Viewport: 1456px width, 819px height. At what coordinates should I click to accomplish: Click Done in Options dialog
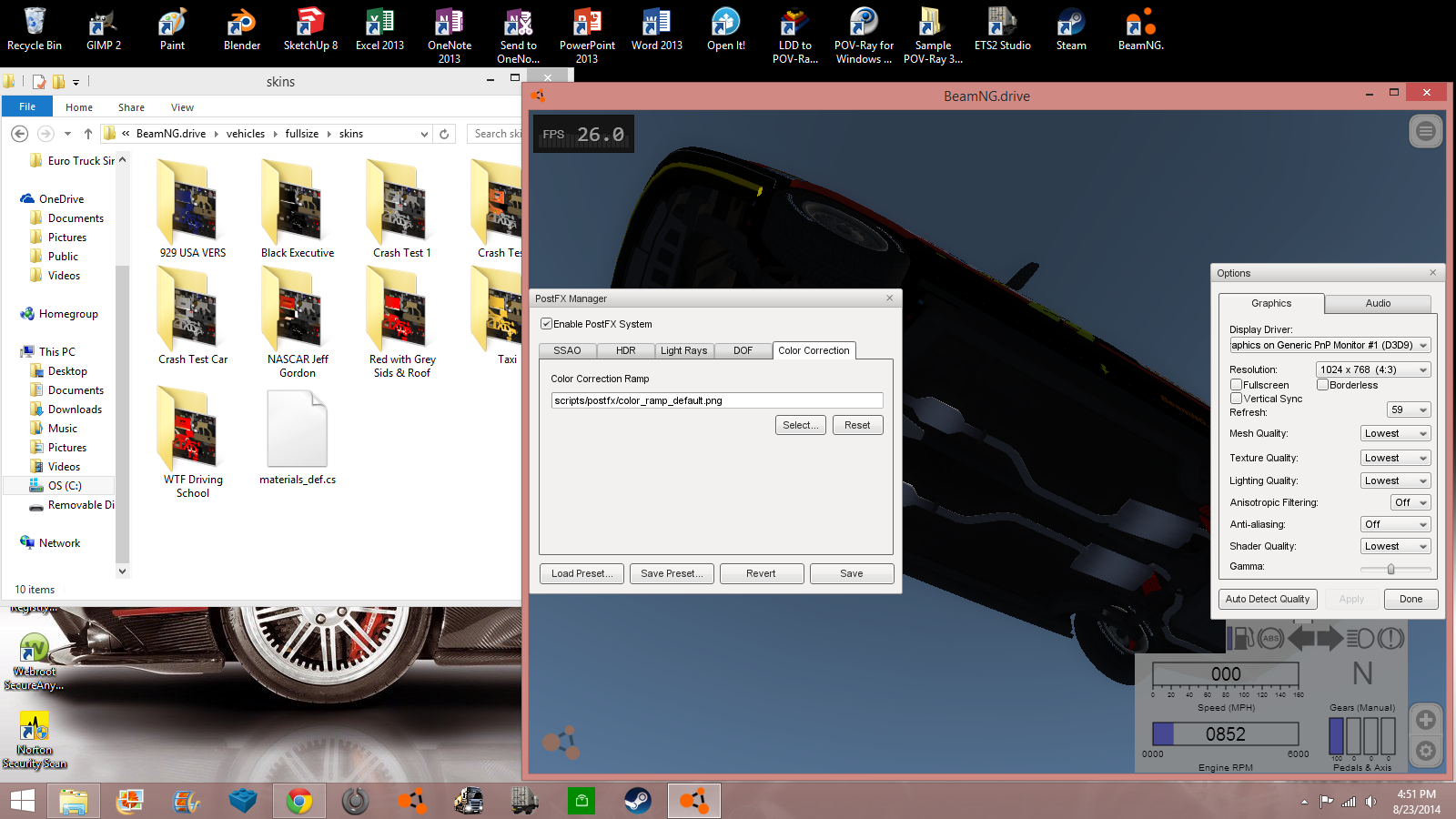tap(1411, 599)
